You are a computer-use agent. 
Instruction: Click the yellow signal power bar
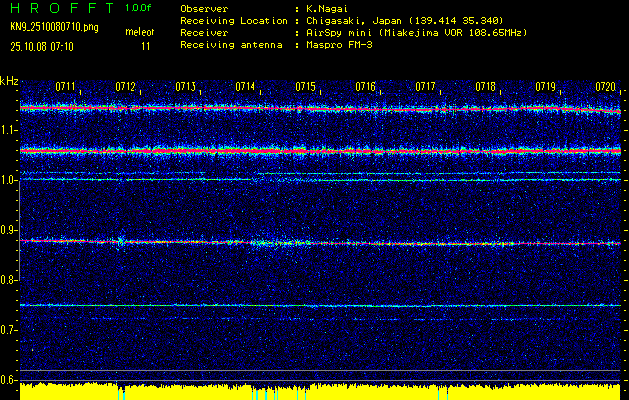coord(320,391)
